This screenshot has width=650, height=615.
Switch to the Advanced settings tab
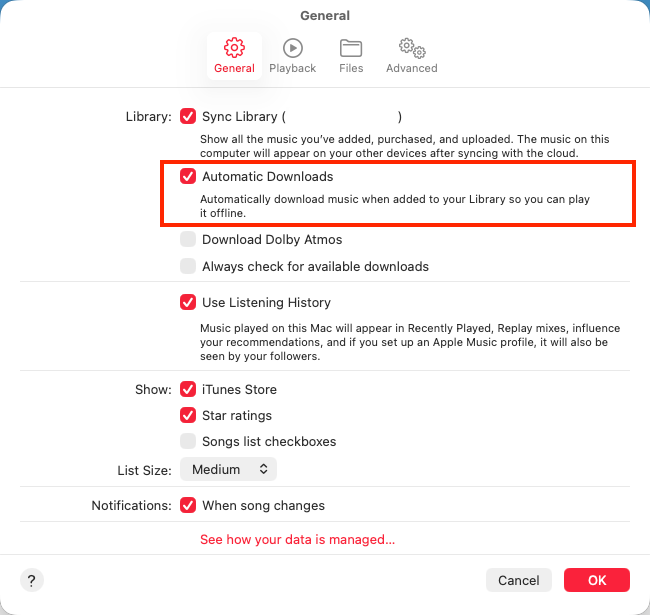pos(412,56)
